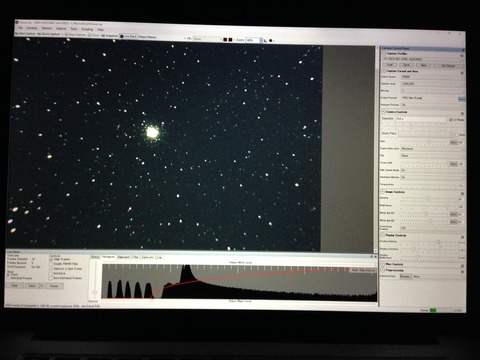This screenshot has height=360, width=480.
Task: Click the Snapshot toolbar button
Action: (x=110, y=35)
